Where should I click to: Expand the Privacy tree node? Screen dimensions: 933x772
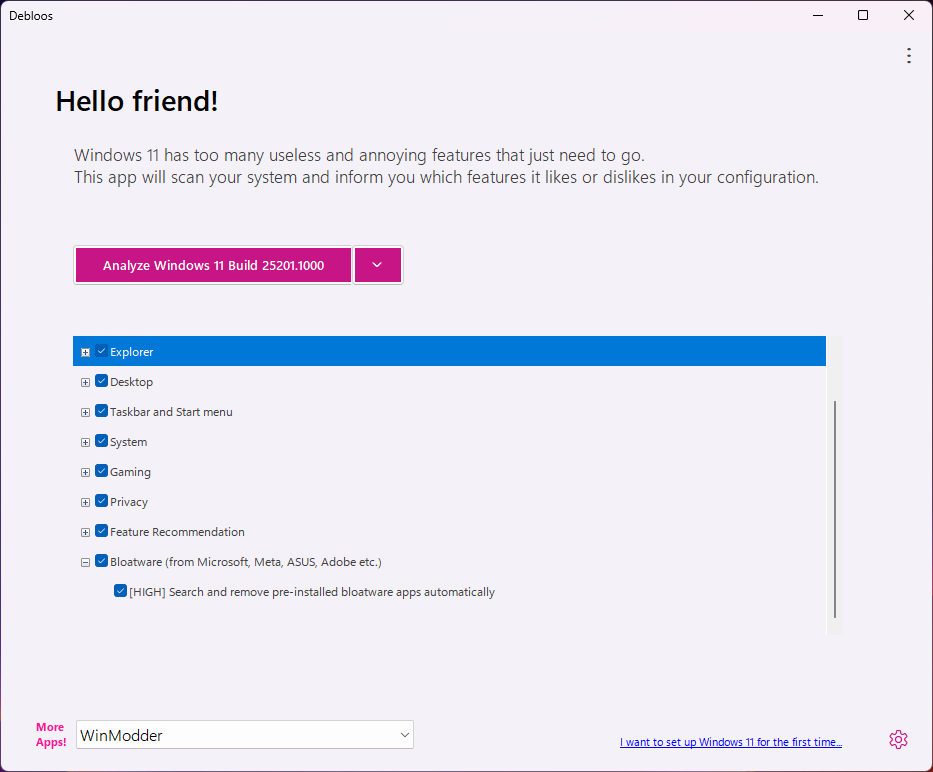[85, 502]
